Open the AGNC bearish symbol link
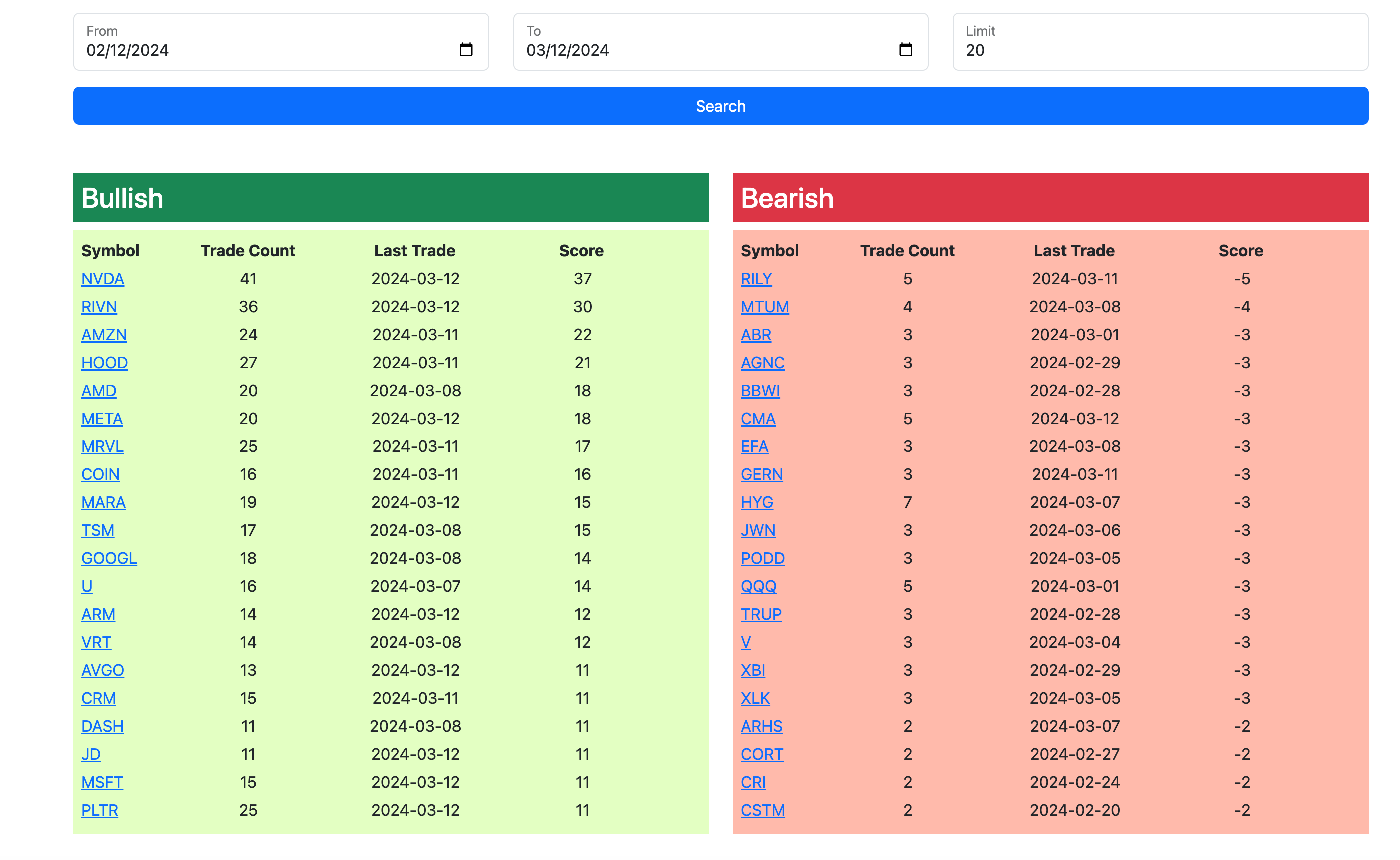 763,362
